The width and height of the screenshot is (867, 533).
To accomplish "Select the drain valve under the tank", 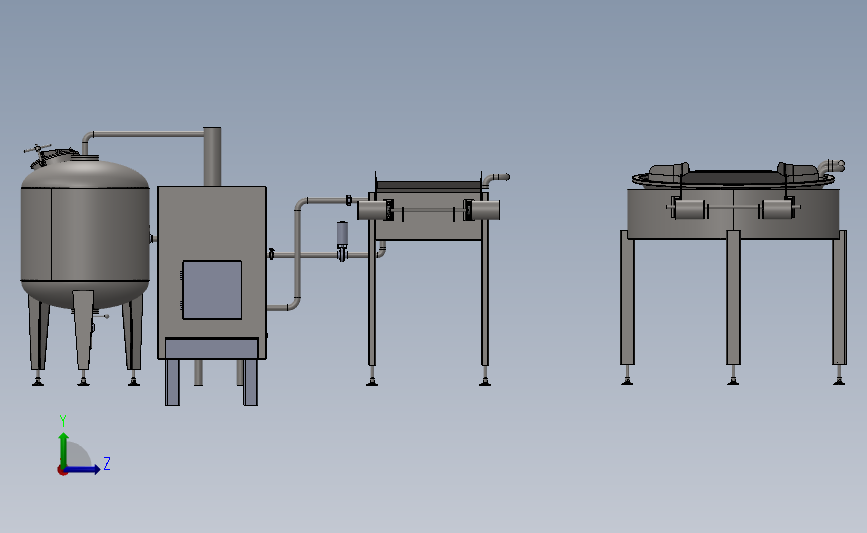I will click(x=101, y=316).
